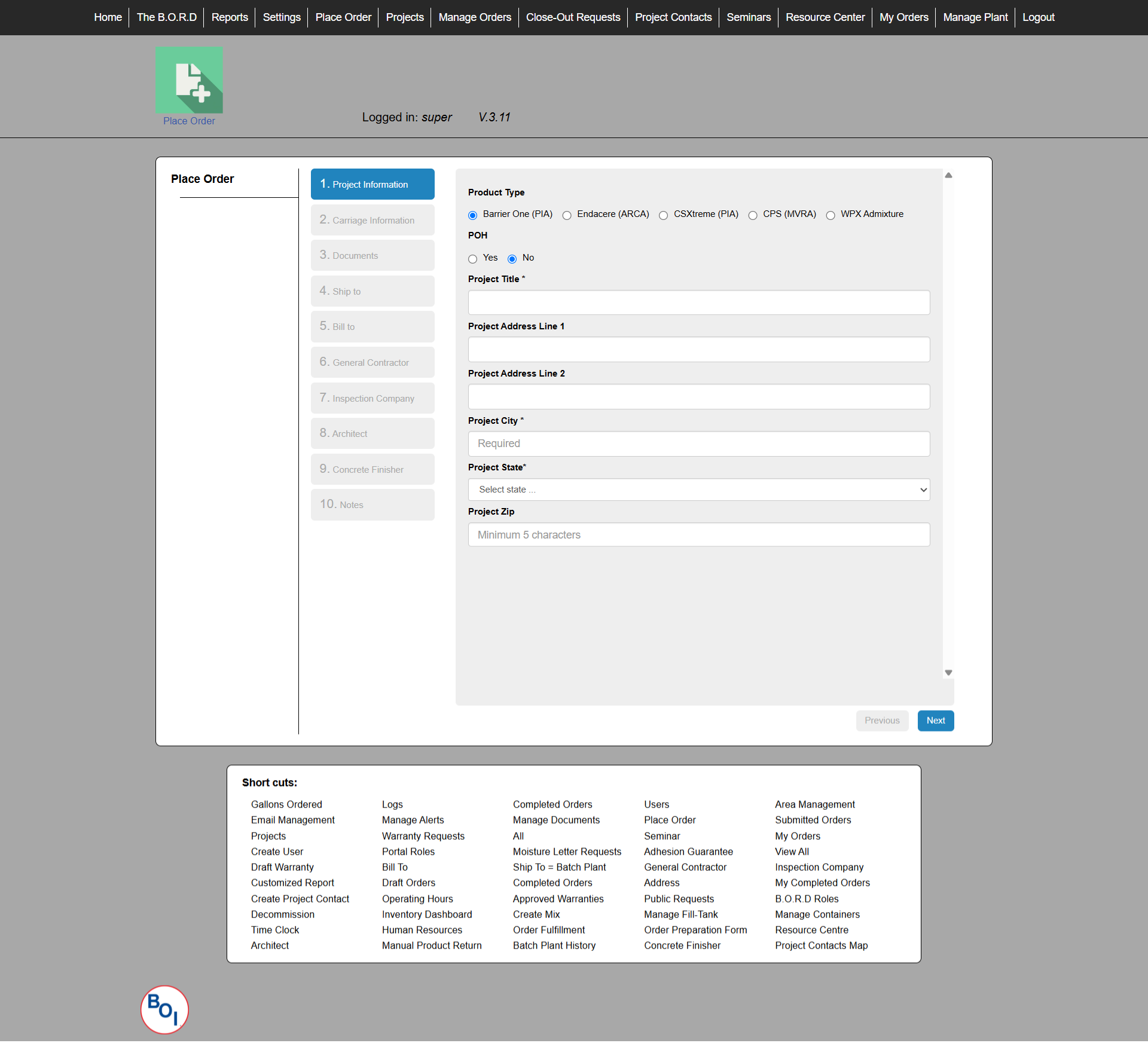Open Project Contacts Map shortcut link
Screen dimensions: 1148x1043
[821, 945]
